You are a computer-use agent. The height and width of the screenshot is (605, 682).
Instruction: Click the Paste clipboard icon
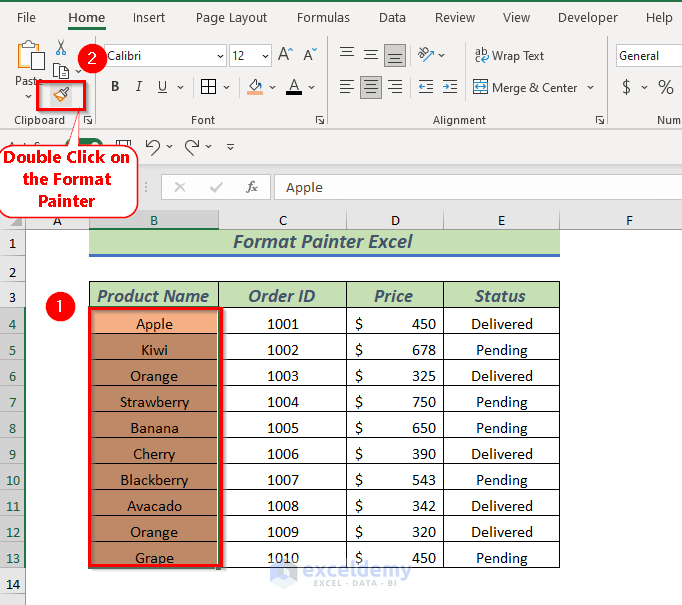point(30,55)
